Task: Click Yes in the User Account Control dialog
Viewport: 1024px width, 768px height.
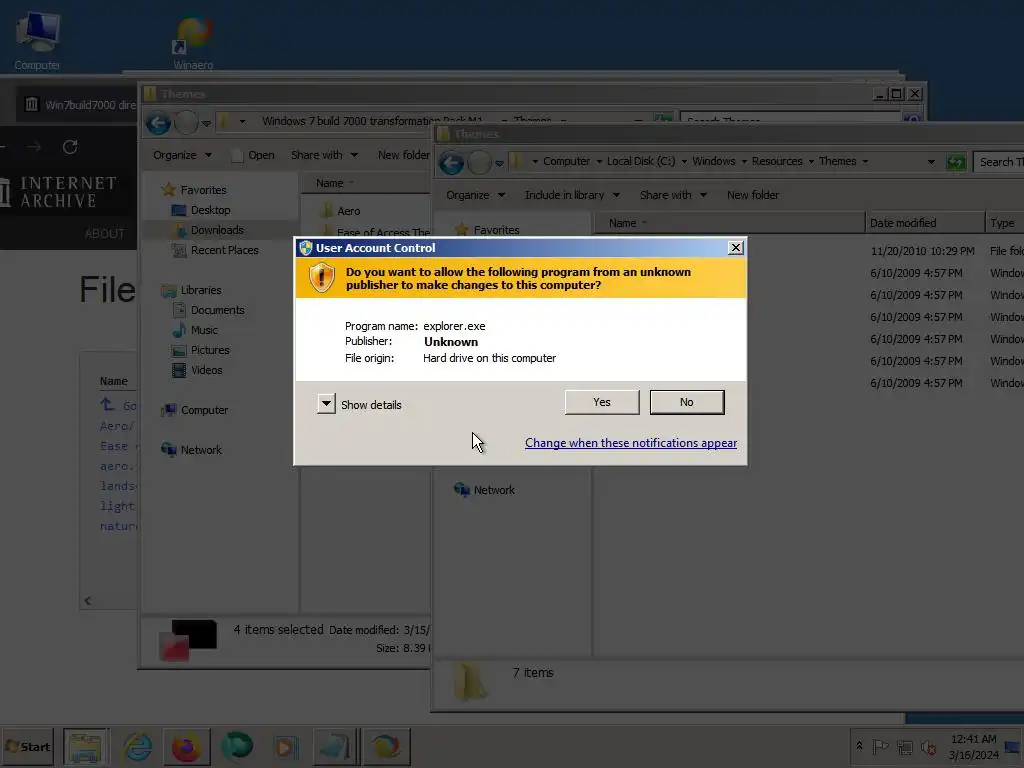Action: coord(601,402)
